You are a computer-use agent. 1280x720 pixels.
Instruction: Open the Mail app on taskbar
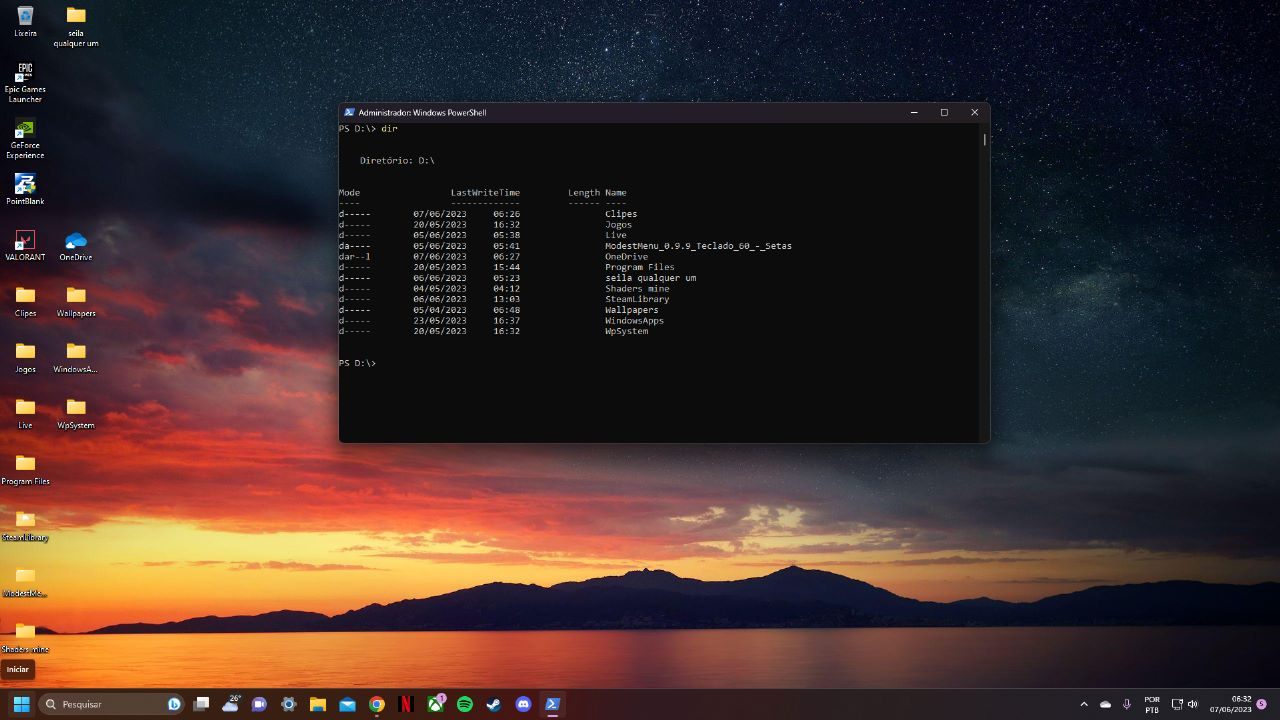coord(347,704)
